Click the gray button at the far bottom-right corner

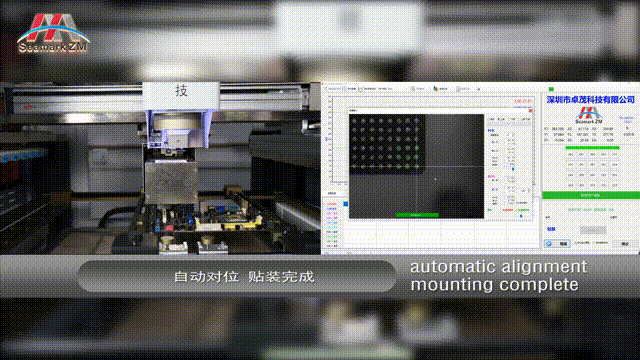(624, 244)
